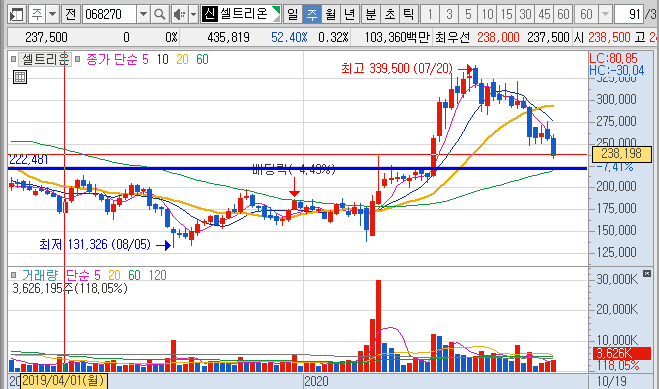Click the red 238,000 best ask price

click(x=498, y=37)
